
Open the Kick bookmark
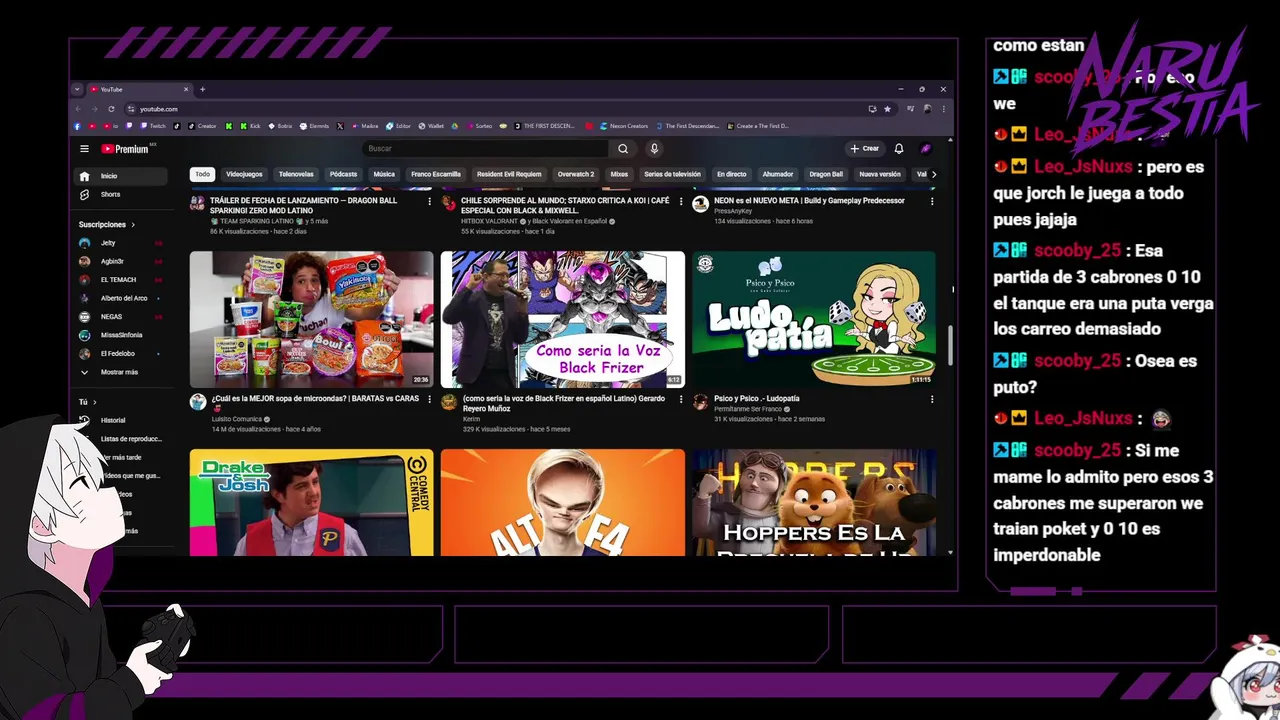tap(250, 126)
